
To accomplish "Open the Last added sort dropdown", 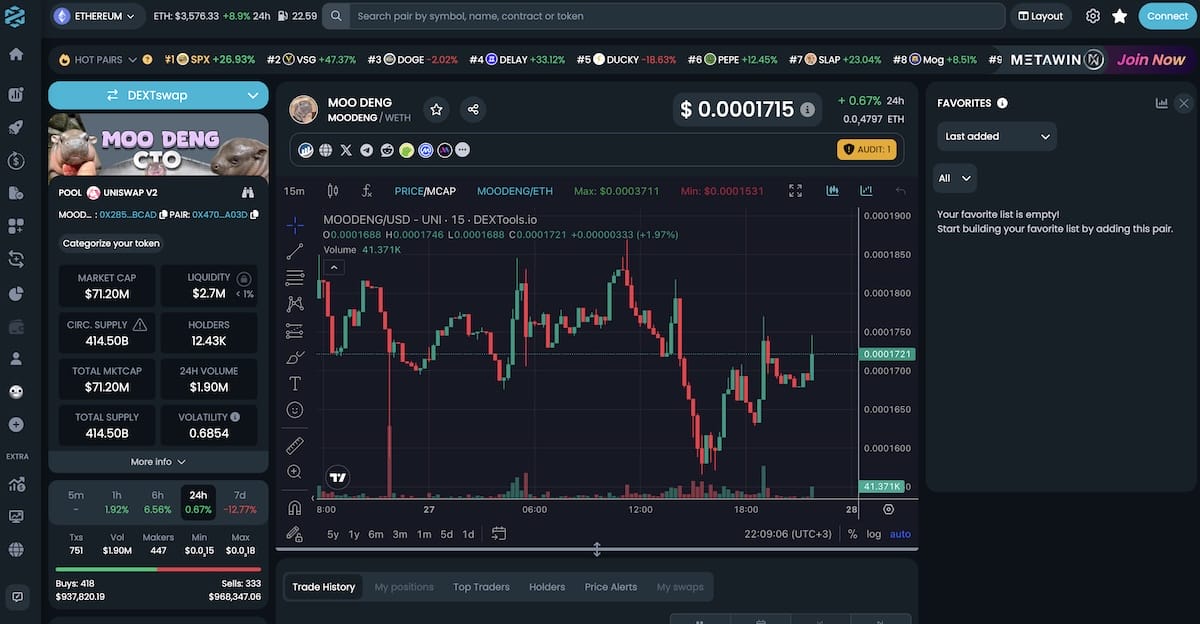I will [997, 136].
